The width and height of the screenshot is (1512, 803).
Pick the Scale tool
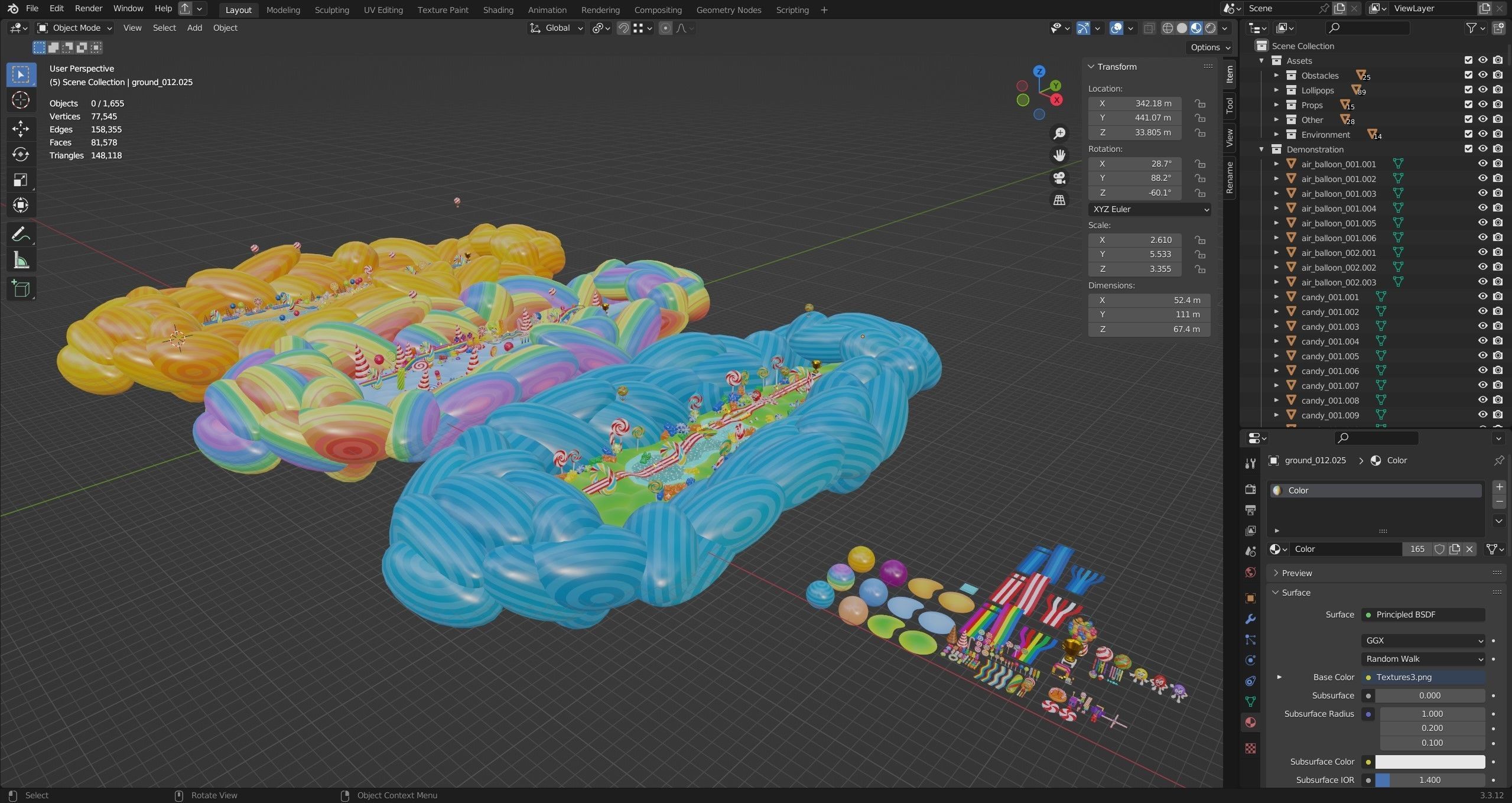[21, 180]
